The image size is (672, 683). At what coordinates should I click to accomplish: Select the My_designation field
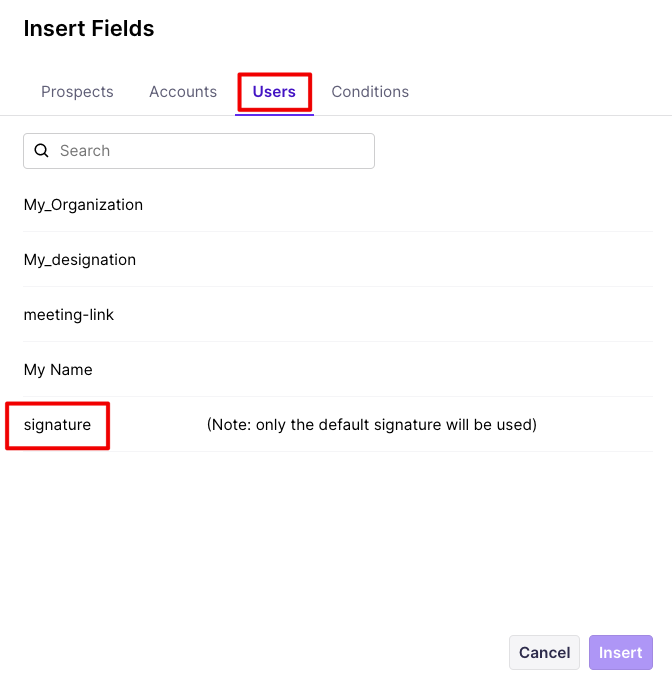coord(80,260)
